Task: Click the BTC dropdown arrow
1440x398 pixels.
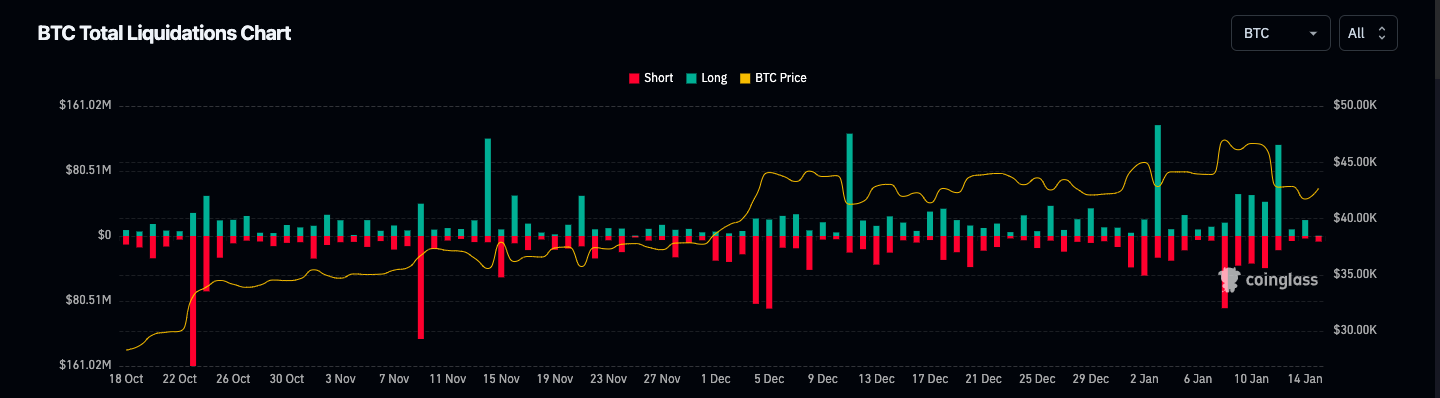Action: (x=1312, y=34)
